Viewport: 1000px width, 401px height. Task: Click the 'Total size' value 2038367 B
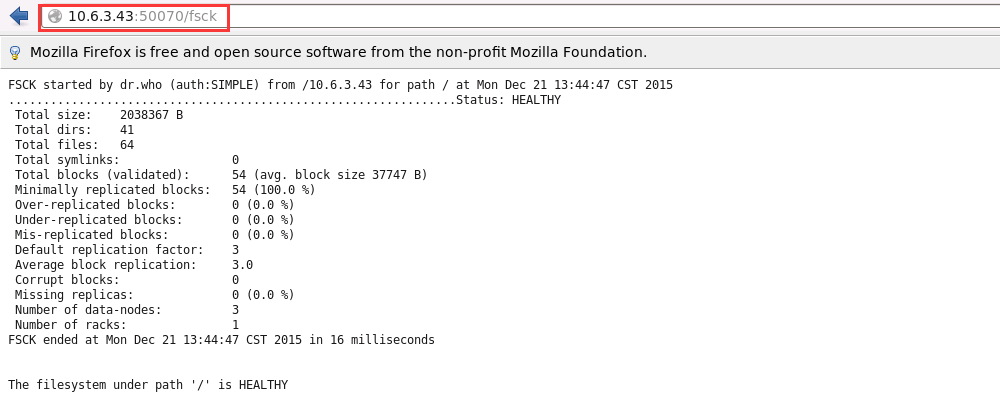(152, 115)
